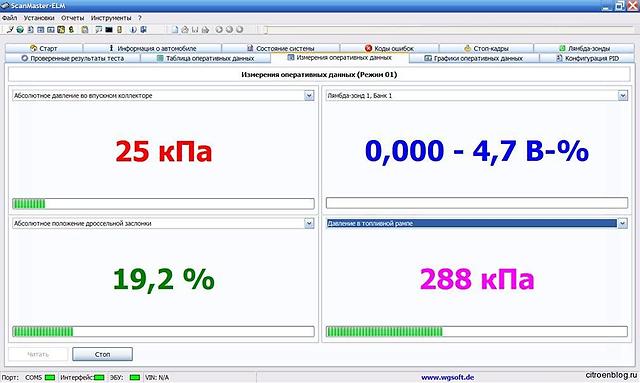This screenshot has width=640, height=383.
Task: Open the Инструменты menu
Action: click(x=111, y=18)
